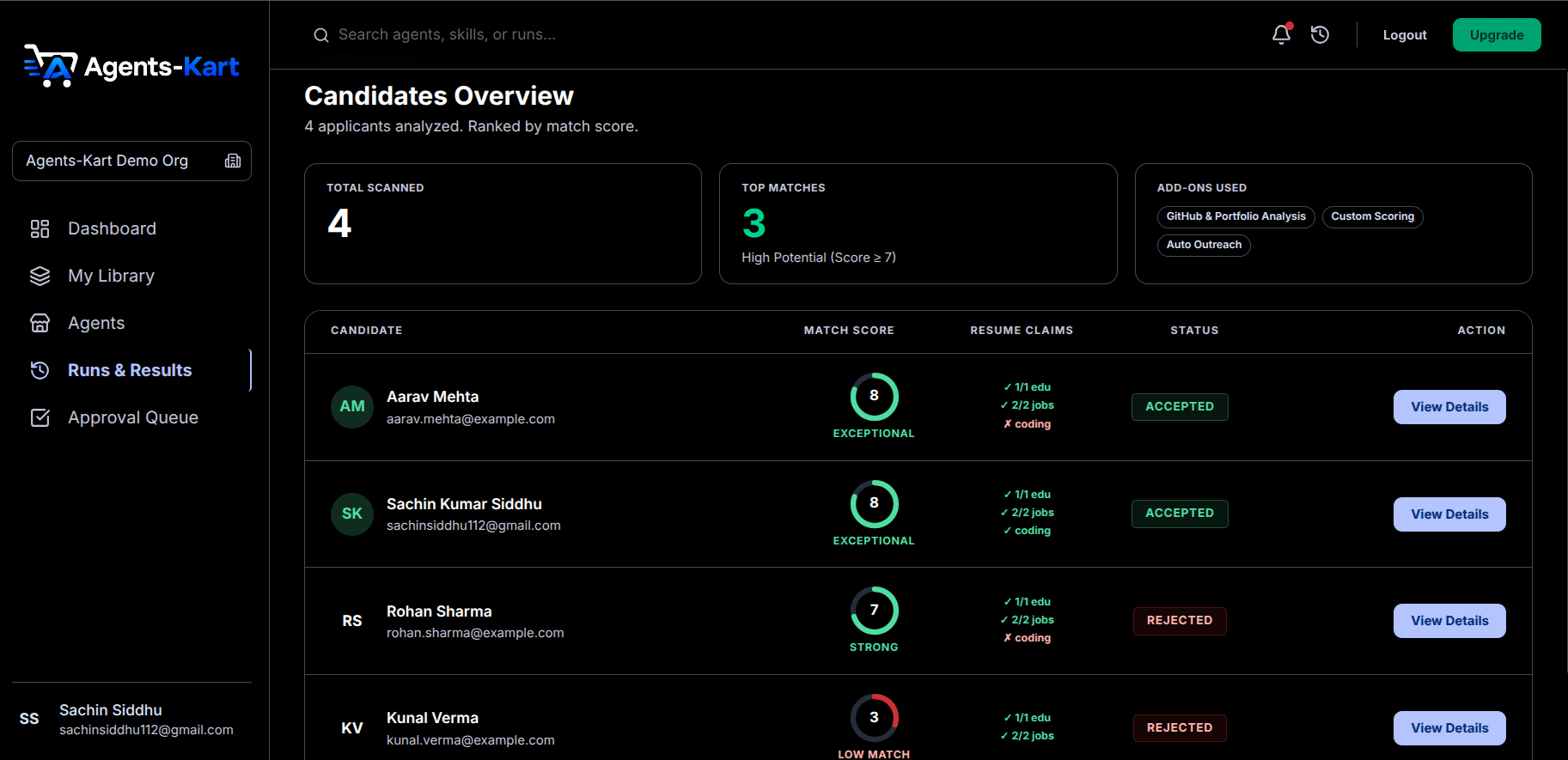This screenshot has width=1568, height=760.
Task: Open notifications bell icon
Action: click(1281, 34)
